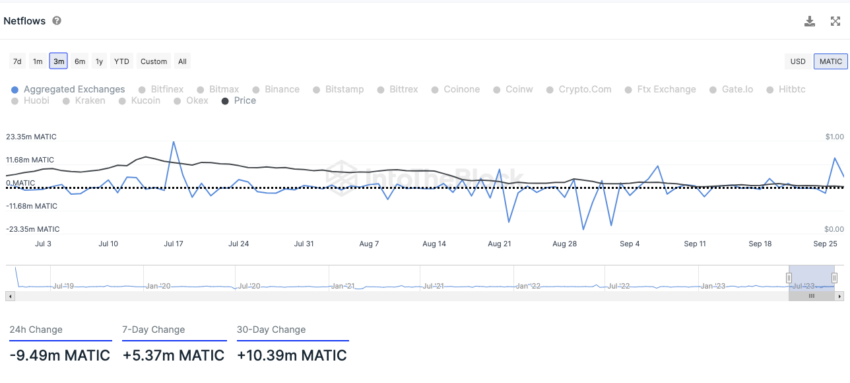This screenshot has height=383, width=850.
Task: Click the 30-Day Change label
Action: [271, 330]
